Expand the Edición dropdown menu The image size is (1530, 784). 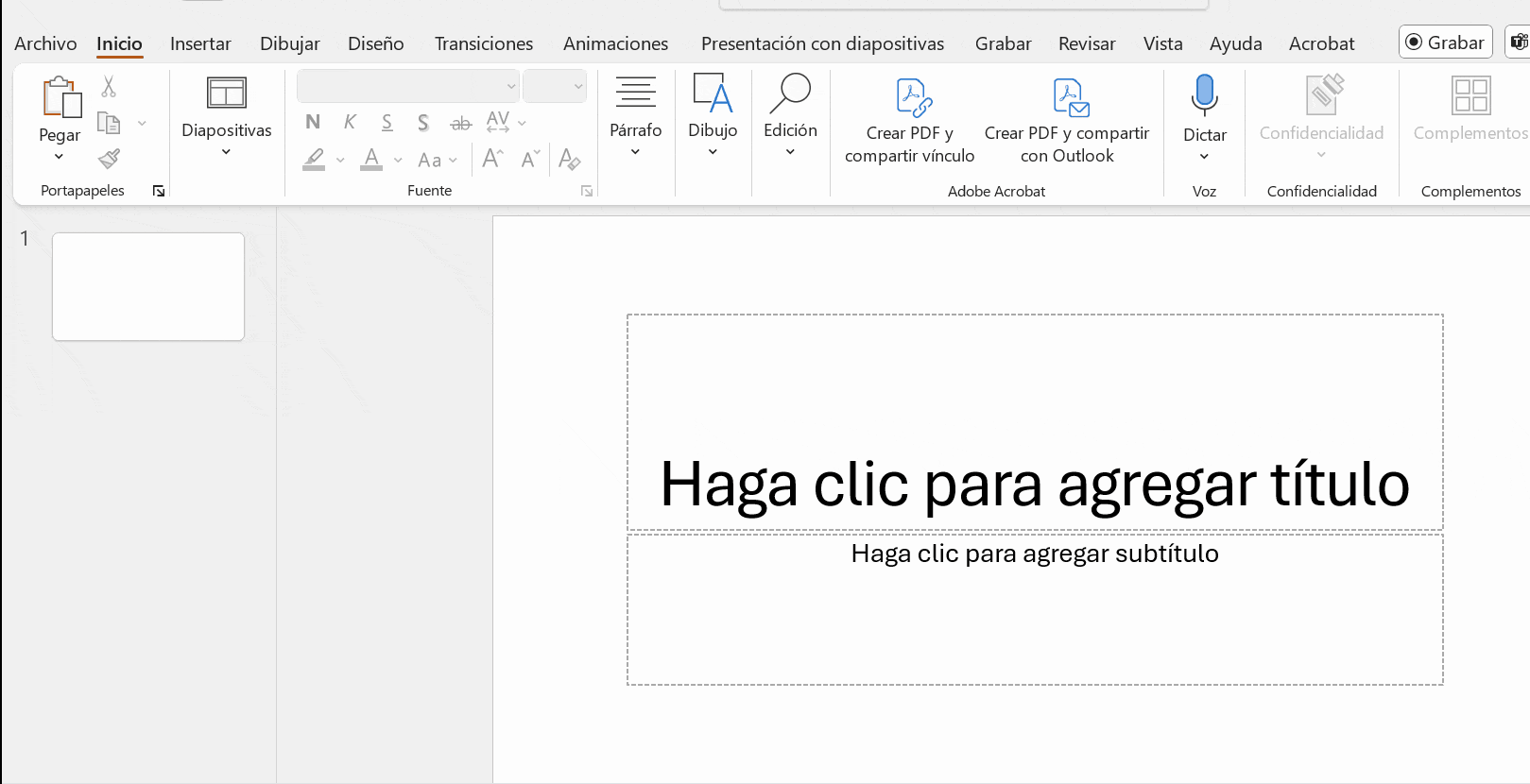click(790, 118)
